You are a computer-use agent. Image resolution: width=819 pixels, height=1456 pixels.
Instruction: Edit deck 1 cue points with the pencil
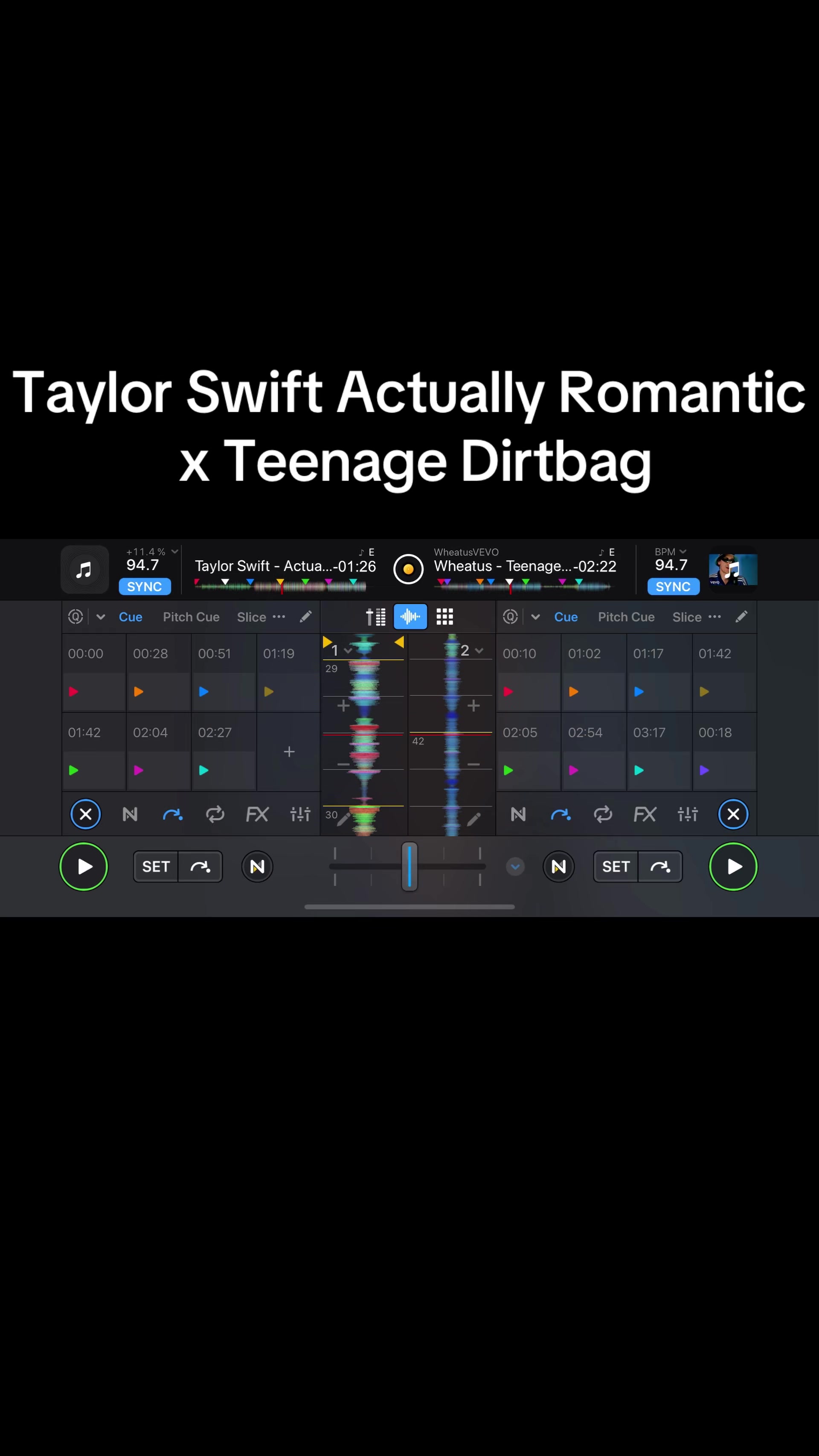click(305, 617)
